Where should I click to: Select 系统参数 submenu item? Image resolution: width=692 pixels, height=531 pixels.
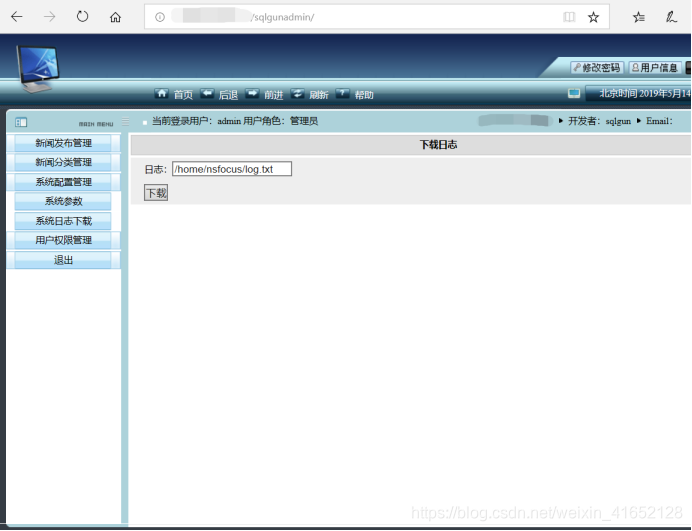click(x=63, y=201)
